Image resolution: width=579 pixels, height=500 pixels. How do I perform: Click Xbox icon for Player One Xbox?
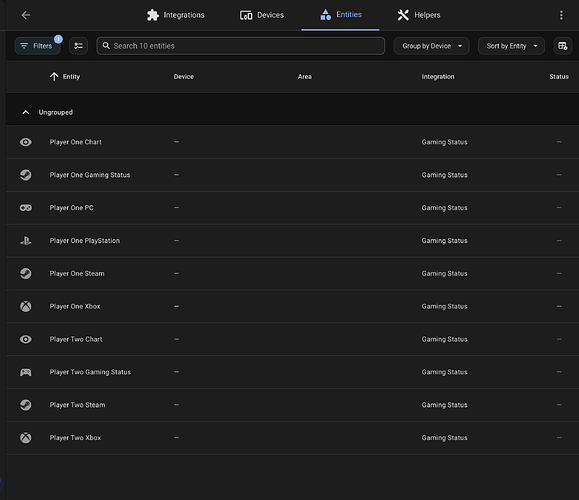click(25, 306)
